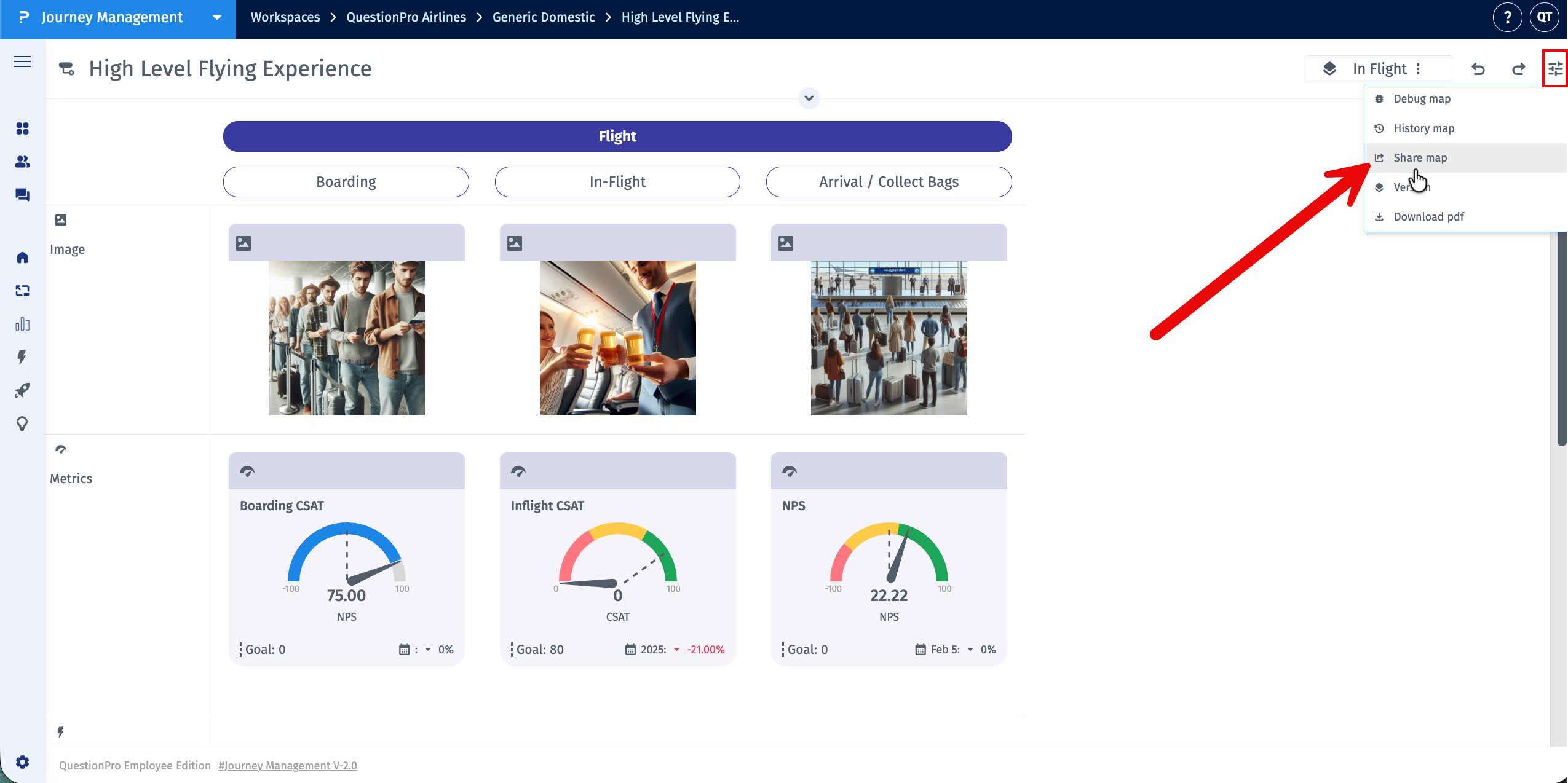Select the dashboard grid icon in sidebar
1568x783 pixels.
tap(22, 129)
